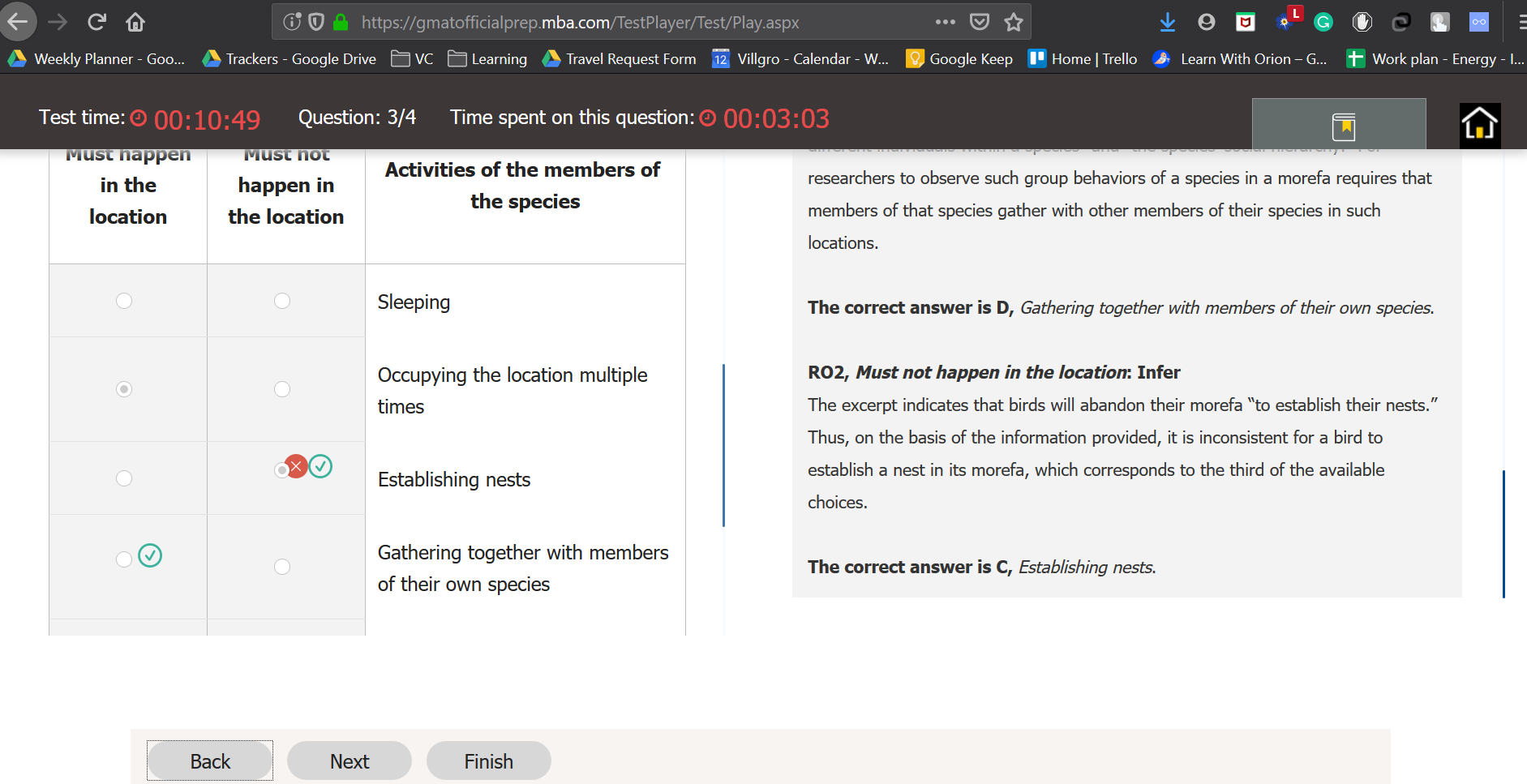Click the Establishing nests activity text
This screenshot has width=1527, height=784.
(x=454, y=479)
